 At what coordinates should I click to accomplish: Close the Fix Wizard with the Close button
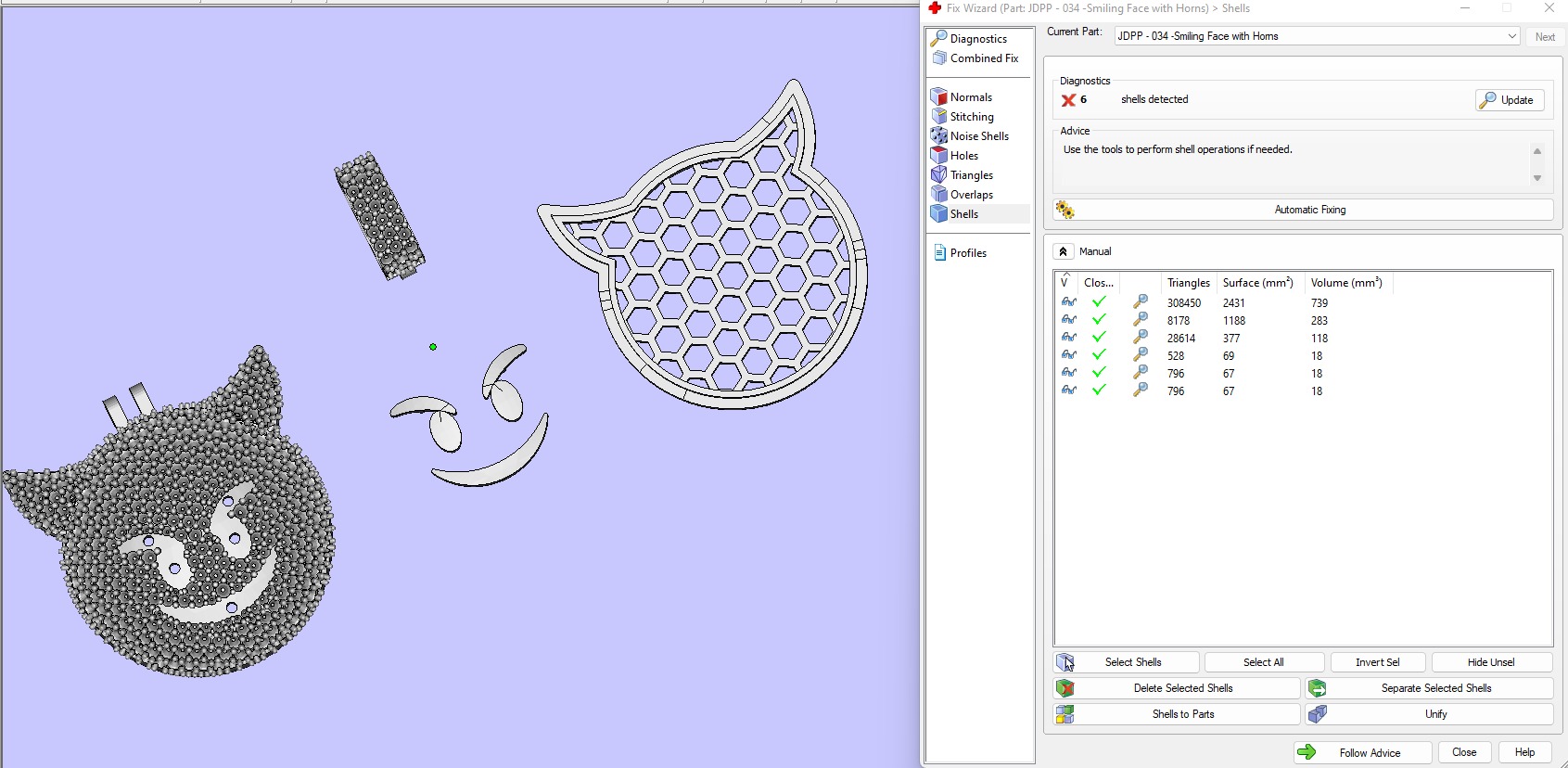click(x=1464, y=752)
